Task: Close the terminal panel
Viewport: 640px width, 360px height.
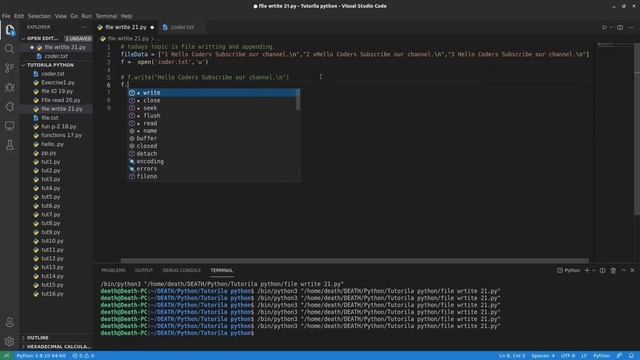Action: [632, 270]
